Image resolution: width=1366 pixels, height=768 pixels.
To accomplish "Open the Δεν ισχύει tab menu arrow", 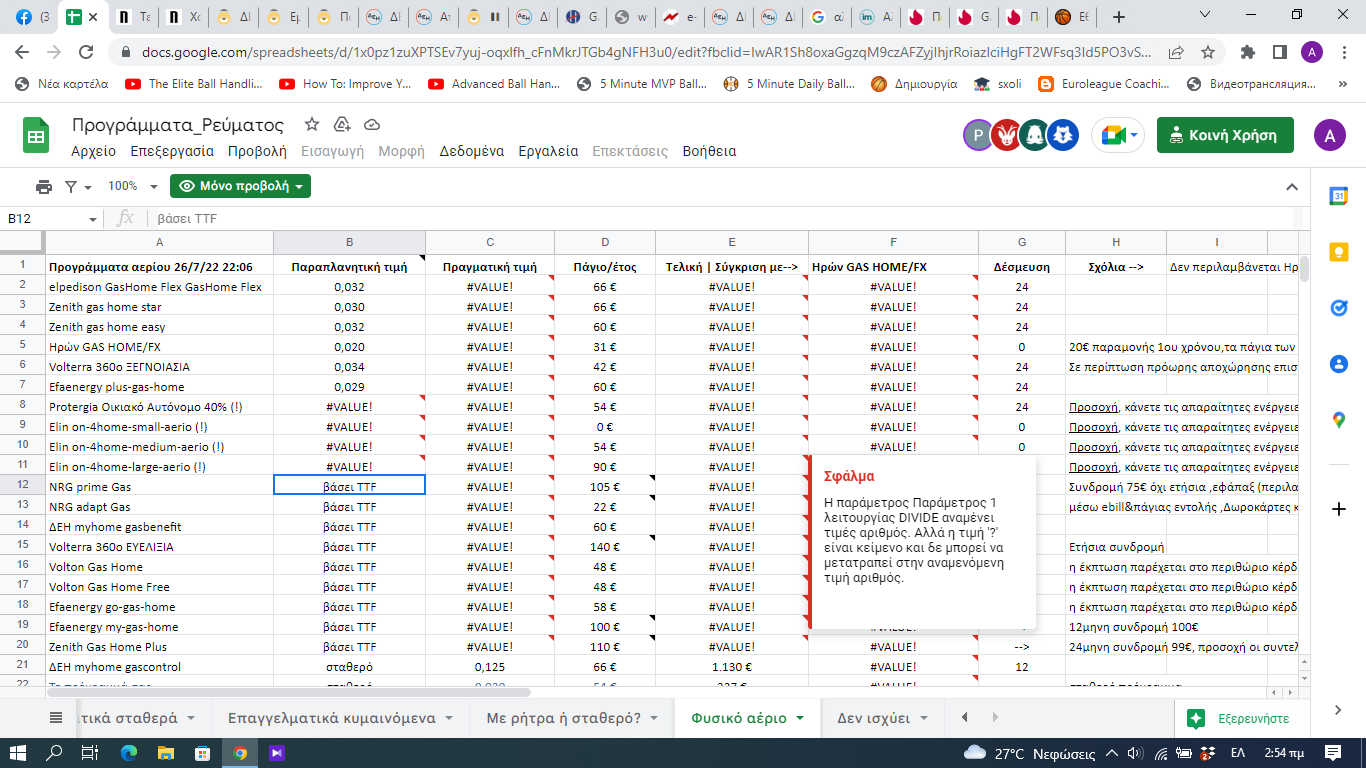I will (x=923, y=718).
